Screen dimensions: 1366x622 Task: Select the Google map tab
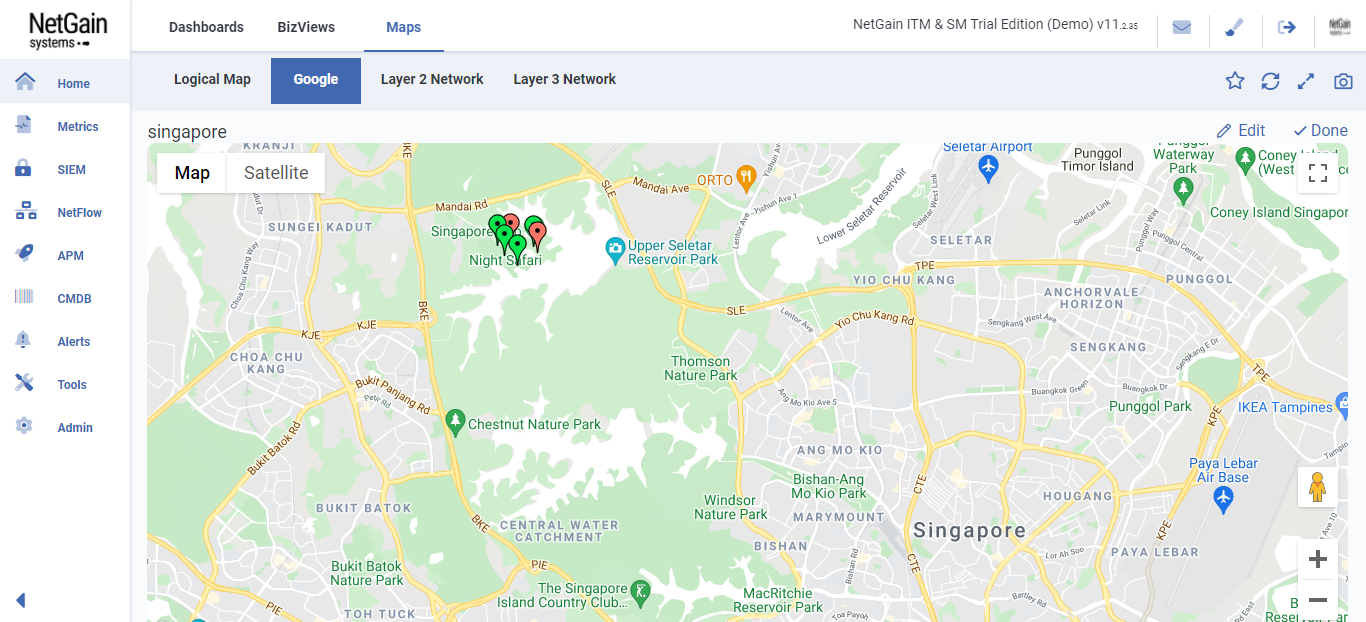(x=316, y=80)
